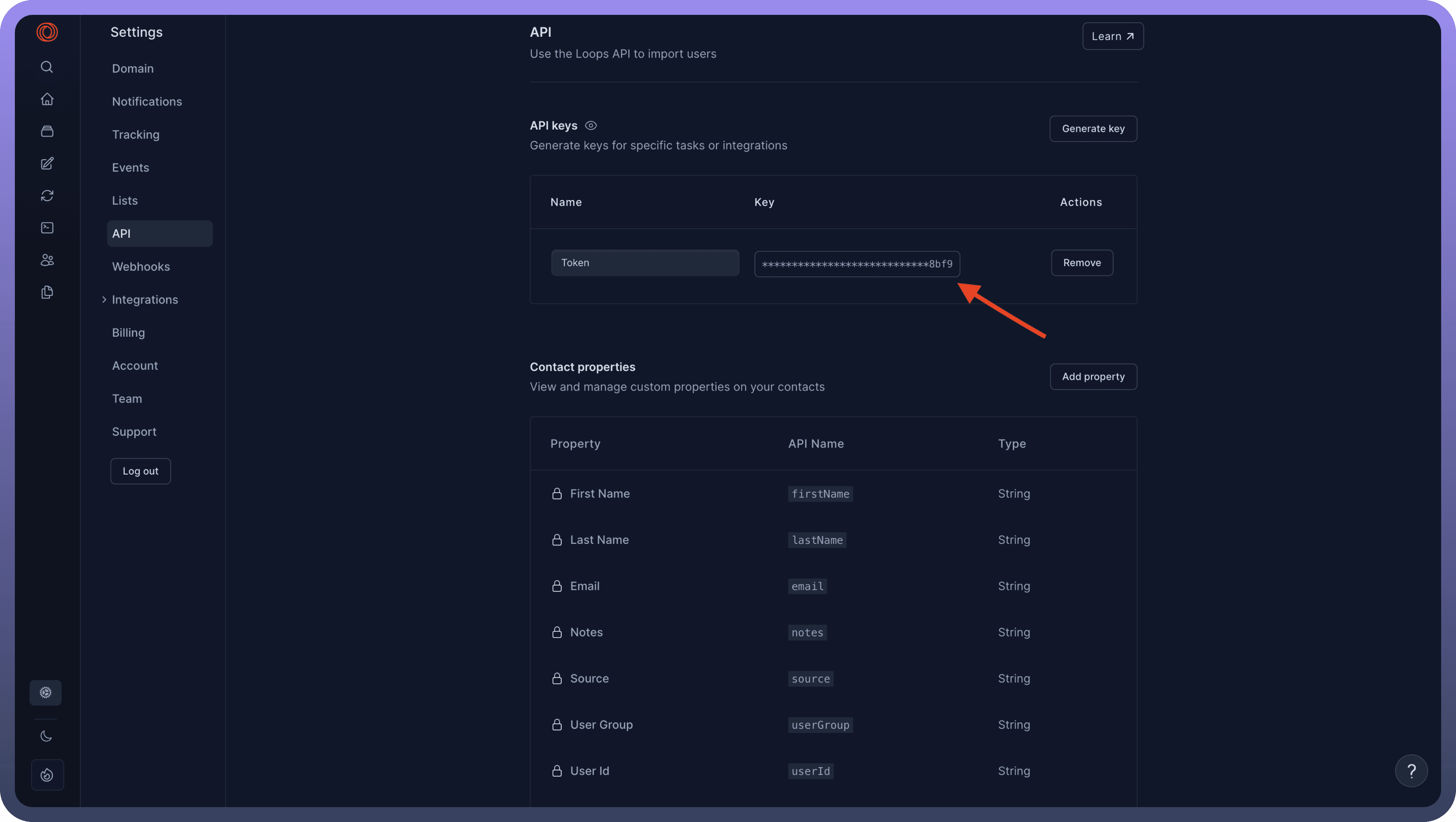Image resolution: width=1456 pixels, height=822 pixels.
Task: Go to Home via house icon
Action: [x=47, y=99]
